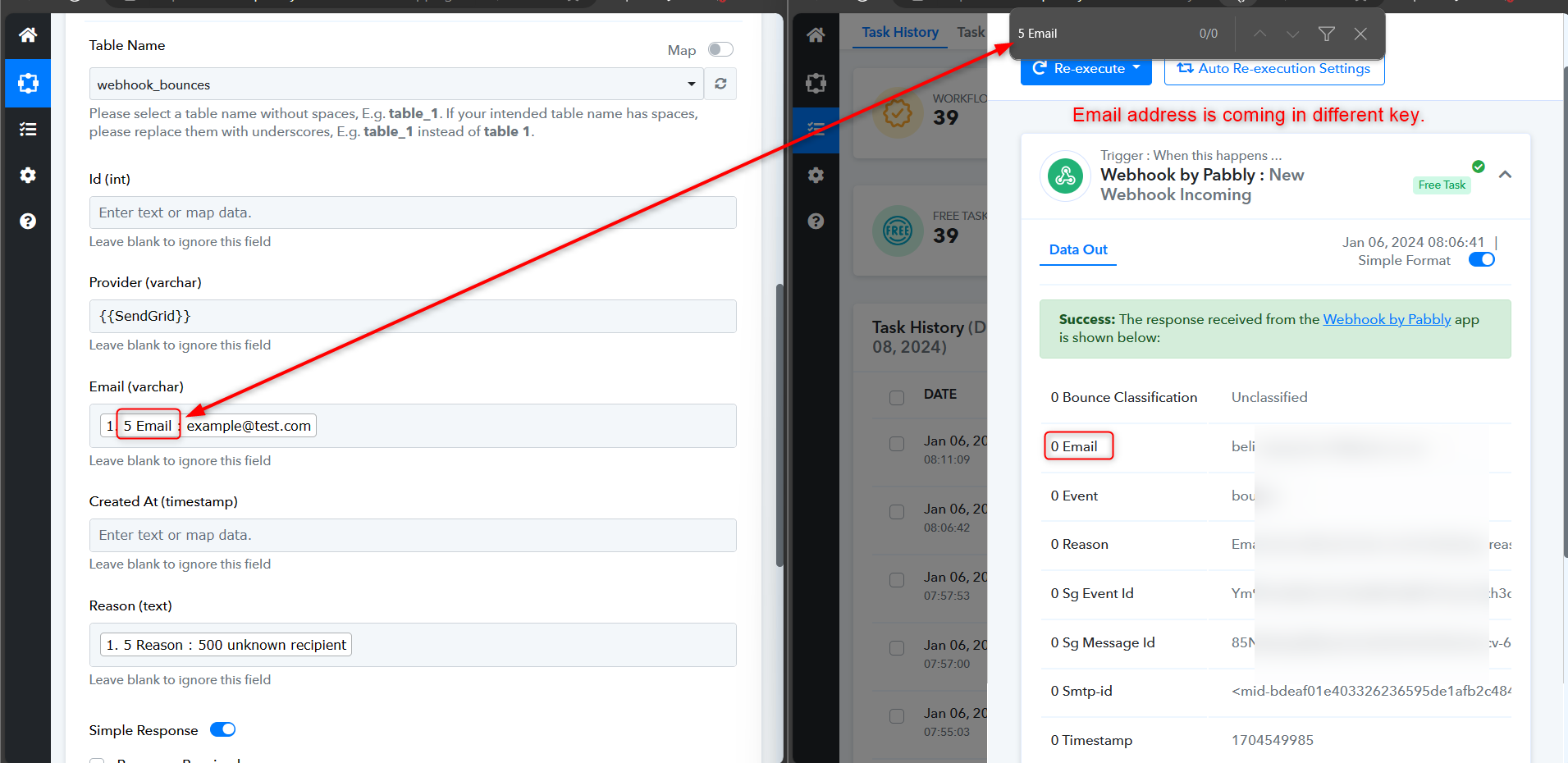Click Auto Re-execution Settings button

[x=1274, y=68]
